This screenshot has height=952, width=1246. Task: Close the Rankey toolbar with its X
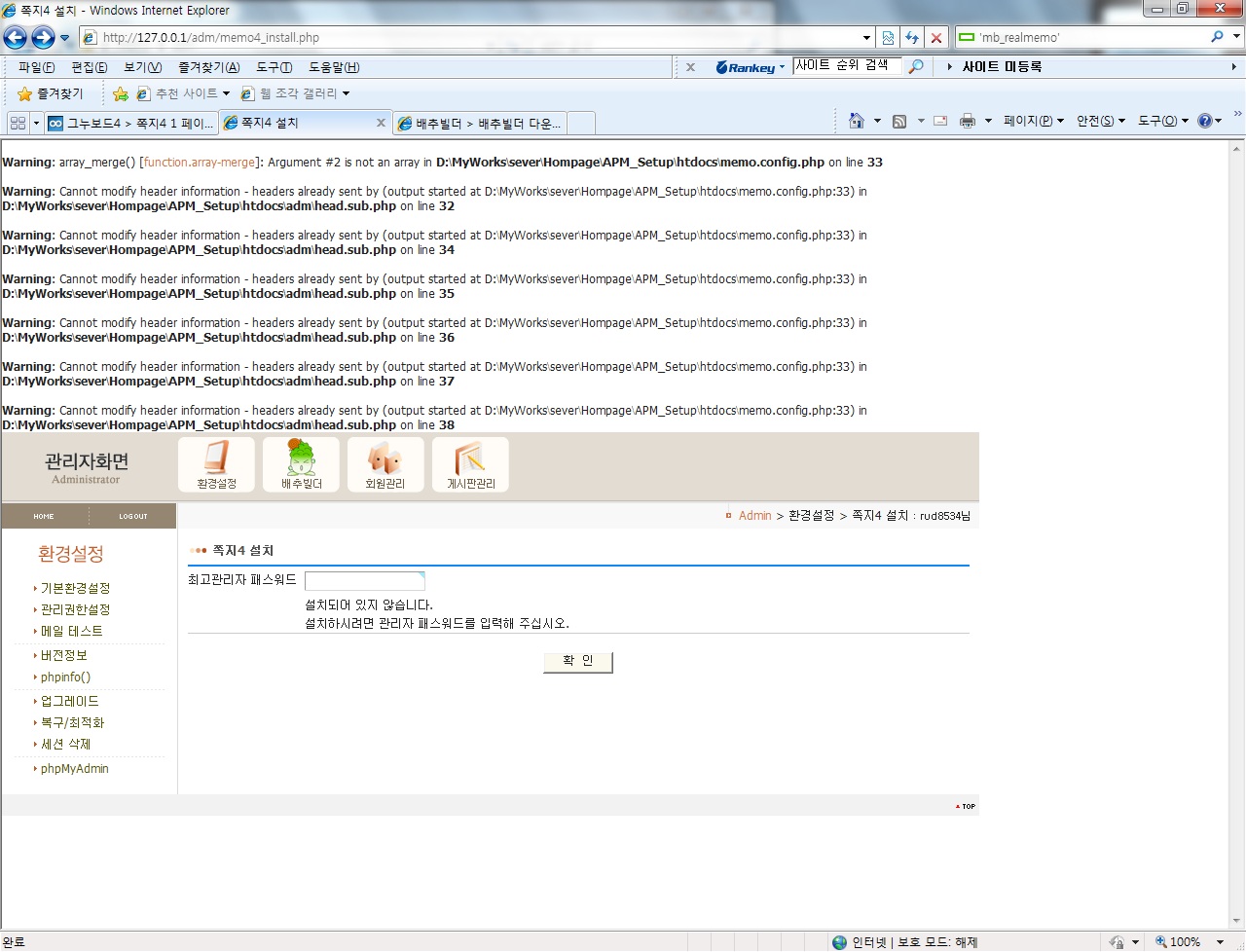(690, 67)
